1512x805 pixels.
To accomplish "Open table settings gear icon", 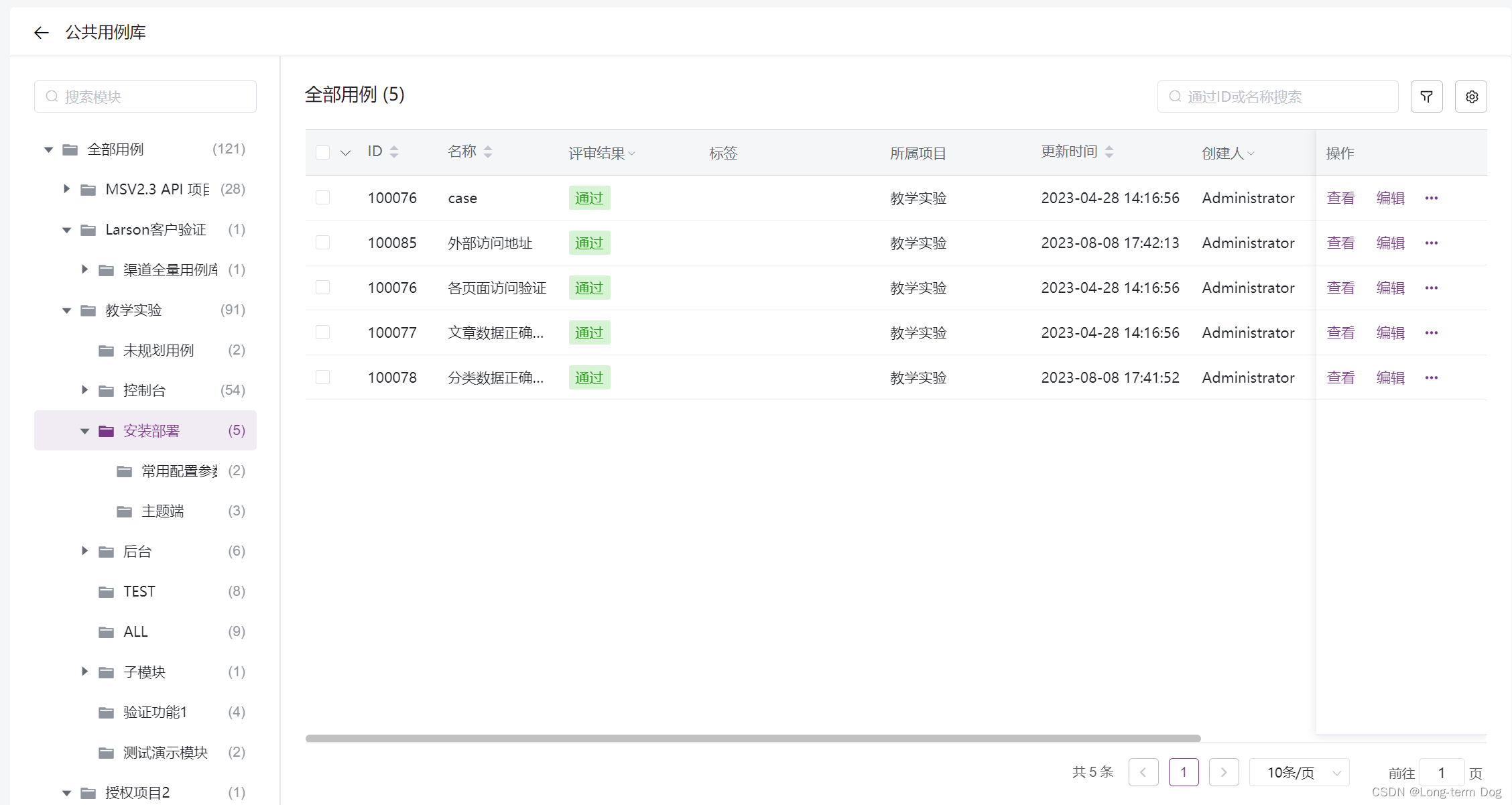I will [x=1471, y=97].
